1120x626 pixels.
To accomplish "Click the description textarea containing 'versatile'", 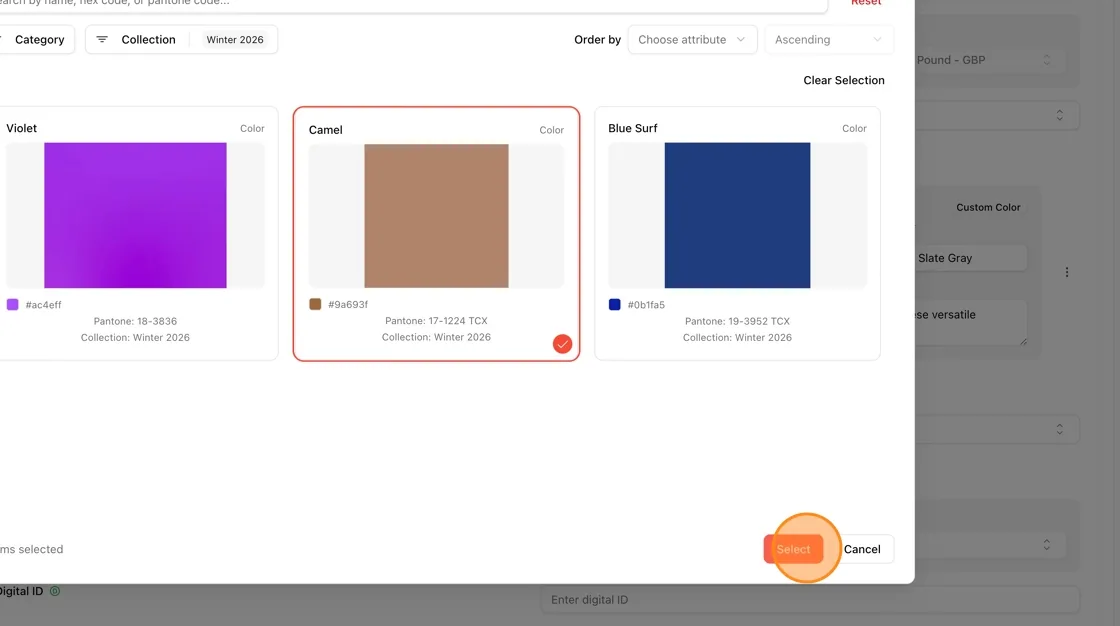I will click(971, 322).
